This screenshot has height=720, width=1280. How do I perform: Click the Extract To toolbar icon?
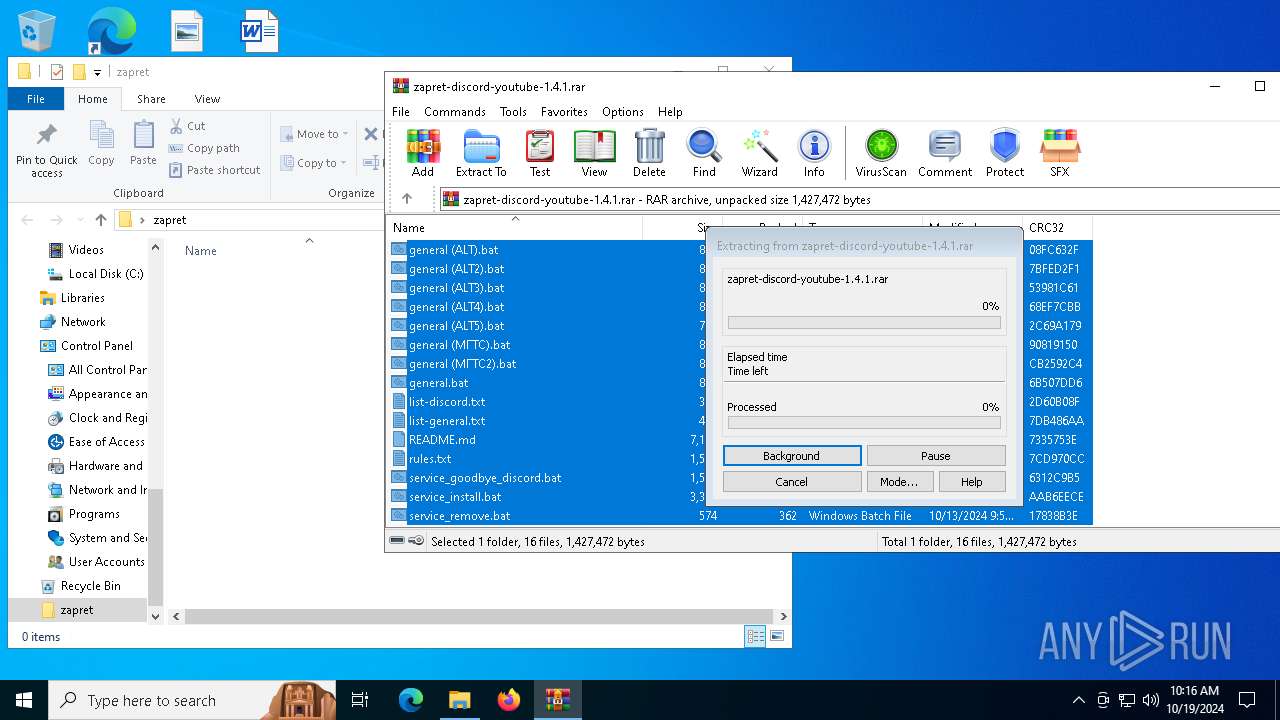[481, 153]
